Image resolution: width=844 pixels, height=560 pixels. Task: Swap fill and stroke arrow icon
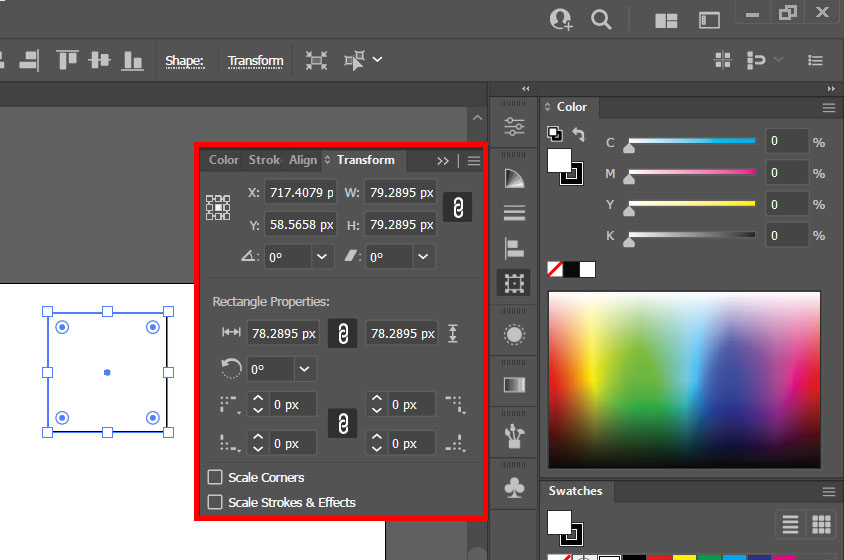(579, 134)
